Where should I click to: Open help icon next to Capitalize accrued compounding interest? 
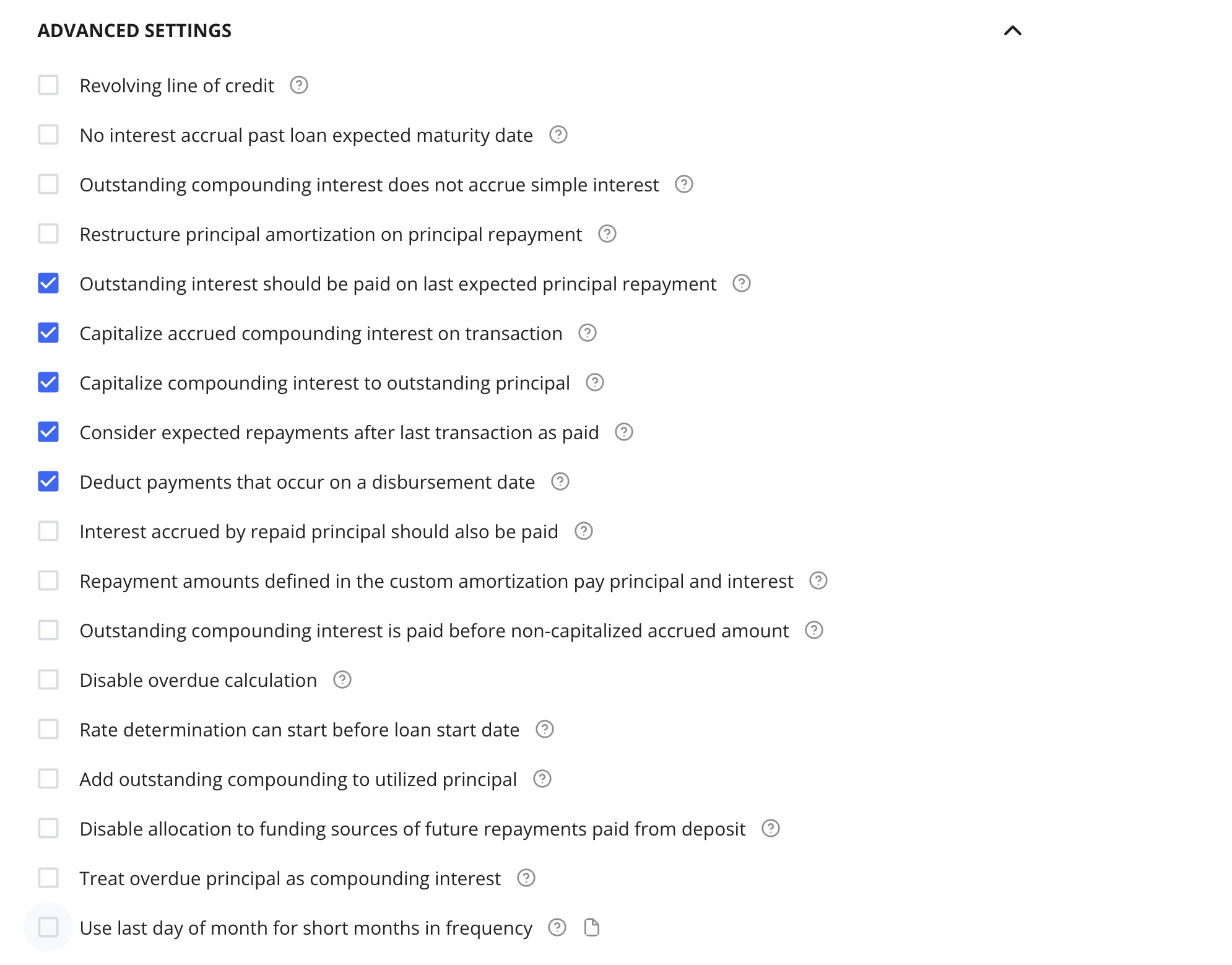(x=588, y=333)
